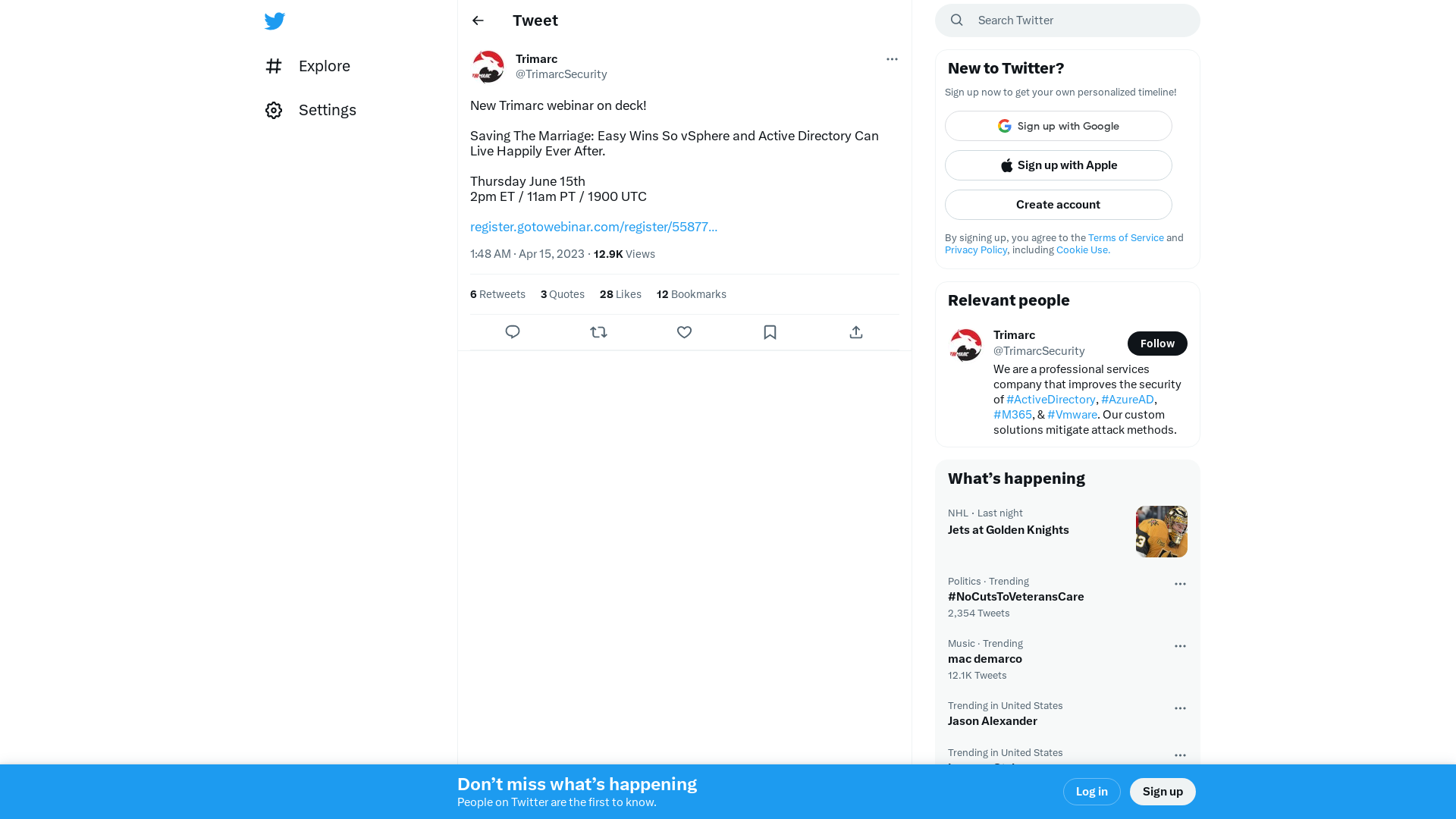This screenshot has width=1456, height=819.
Task: Click the Retweet icon on the tweet
Action: tap(598, 331)
